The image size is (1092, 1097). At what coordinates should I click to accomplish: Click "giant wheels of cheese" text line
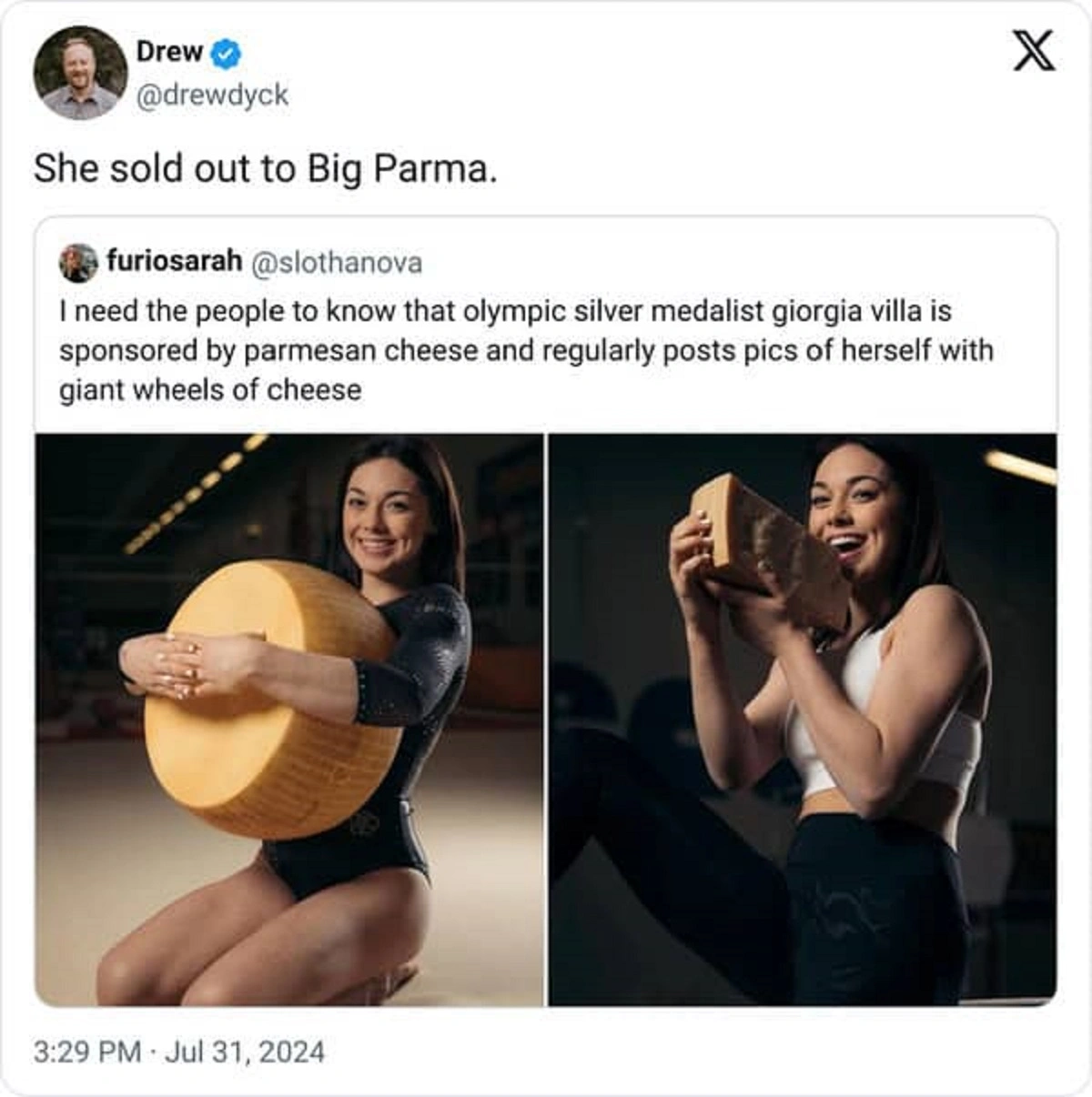tap(210, 390)
